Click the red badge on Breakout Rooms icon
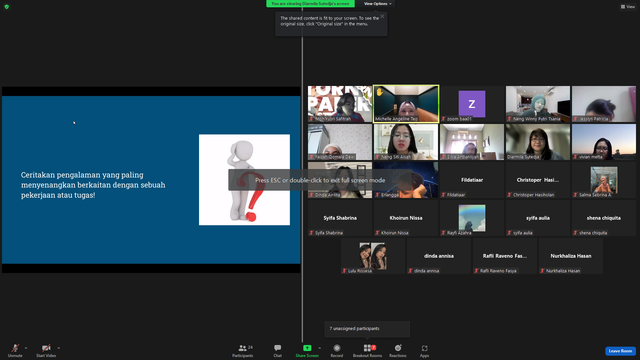Image resolution: width=640 pixels, height=360 pixels. coord(373,347)
